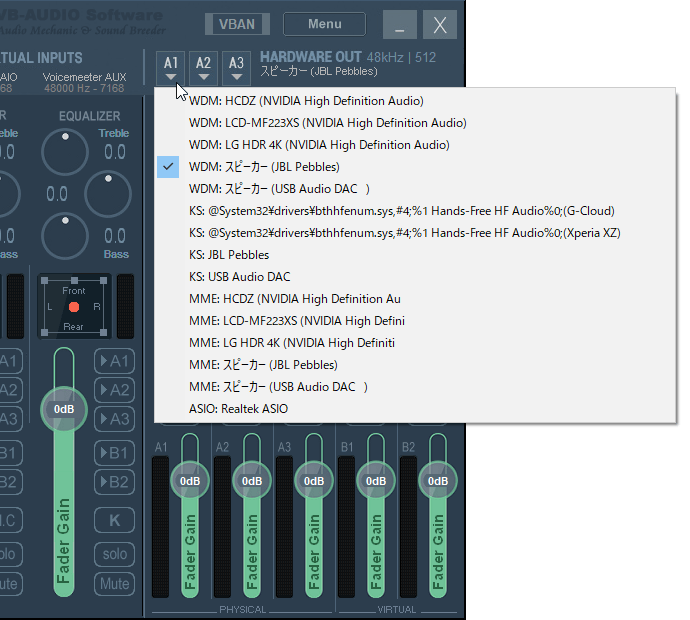Select KS Hands-Free HF Audio (Xperia XZ)
The image size is (690, 620).
pyautogui.click(x=415, y=233)
